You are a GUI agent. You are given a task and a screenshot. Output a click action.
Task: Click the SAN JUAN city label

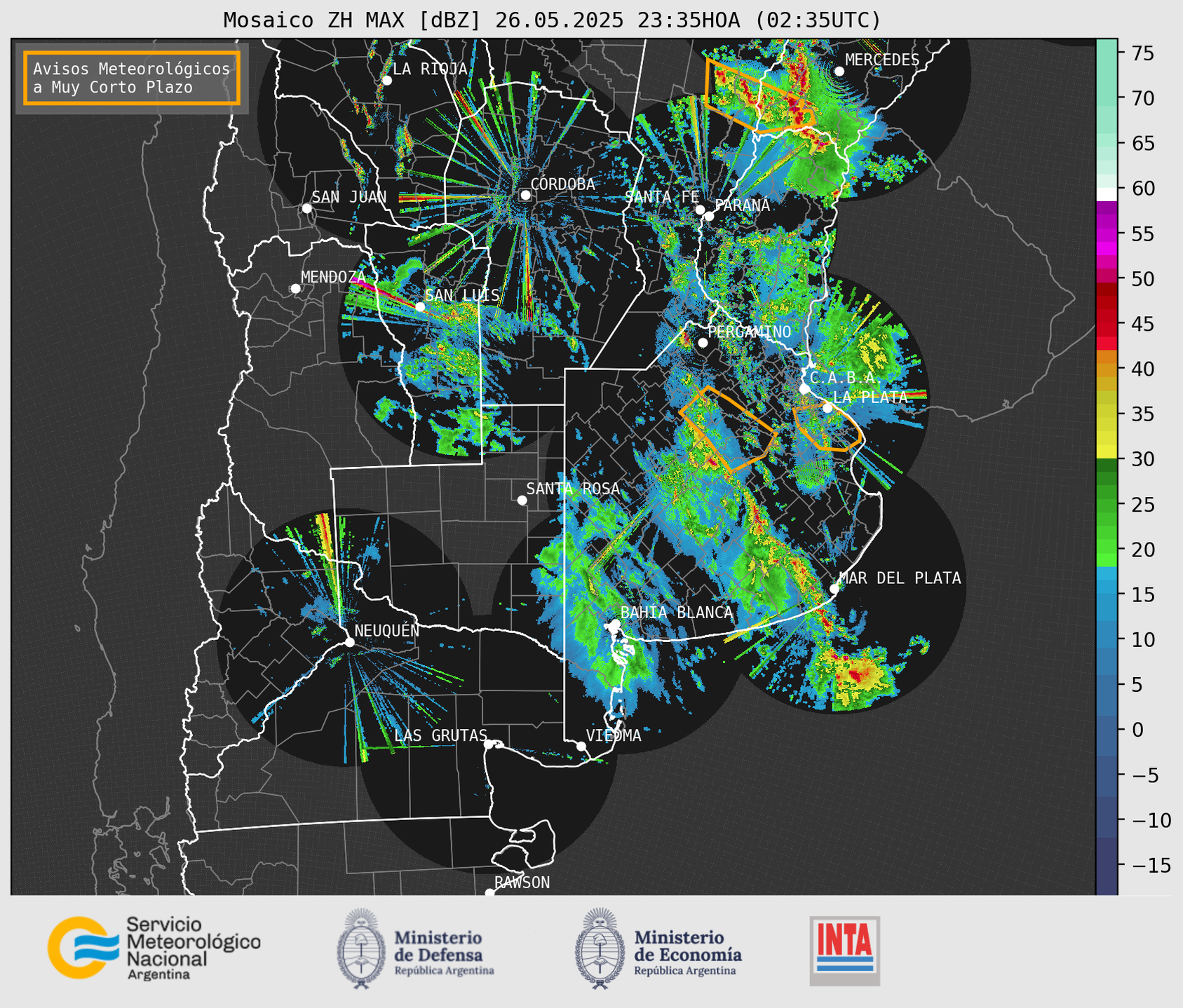click(349, 197)
